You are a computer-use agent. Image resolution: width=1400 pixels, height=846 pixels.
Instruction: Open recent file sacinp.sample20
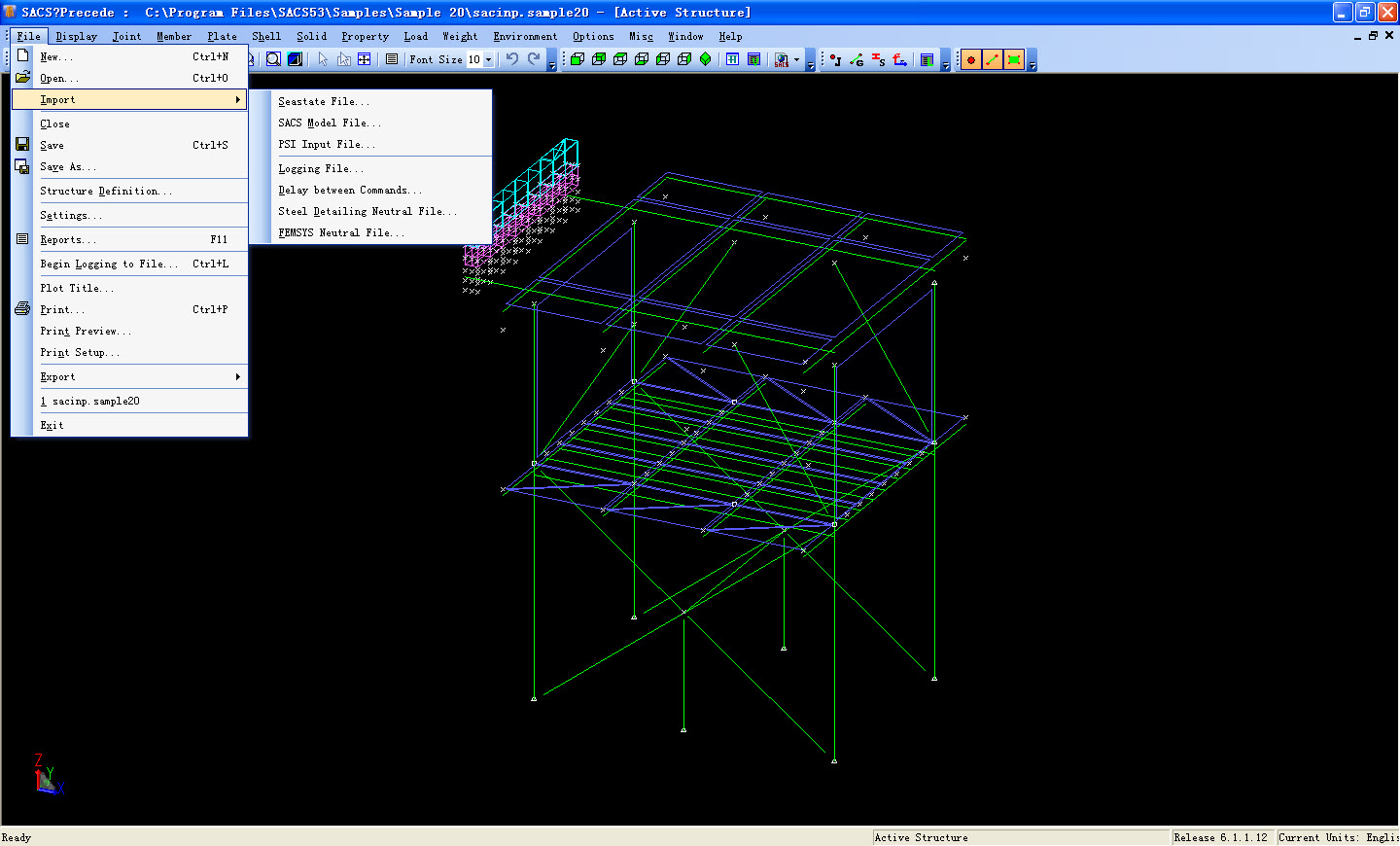pos(130,401)
